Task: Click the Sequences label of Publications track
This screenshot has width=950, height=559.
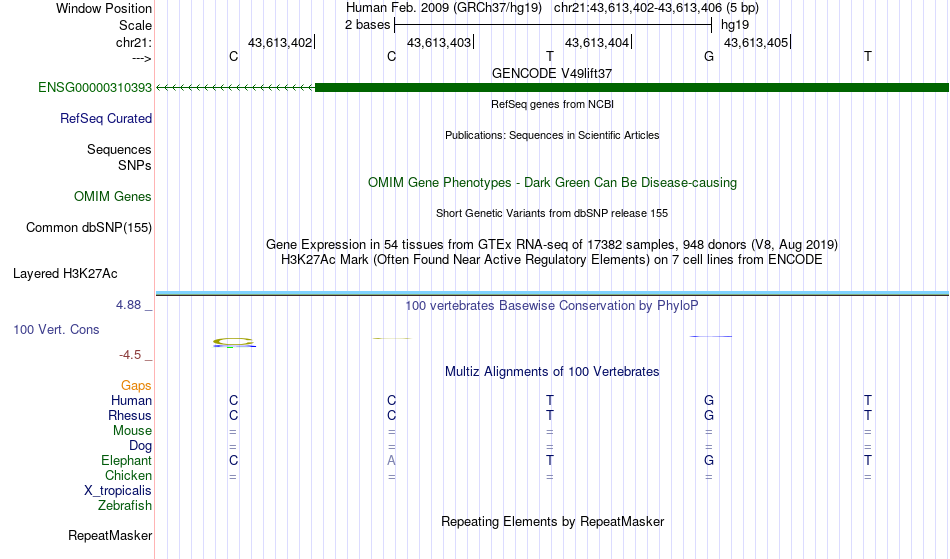Action: point(119,150)
